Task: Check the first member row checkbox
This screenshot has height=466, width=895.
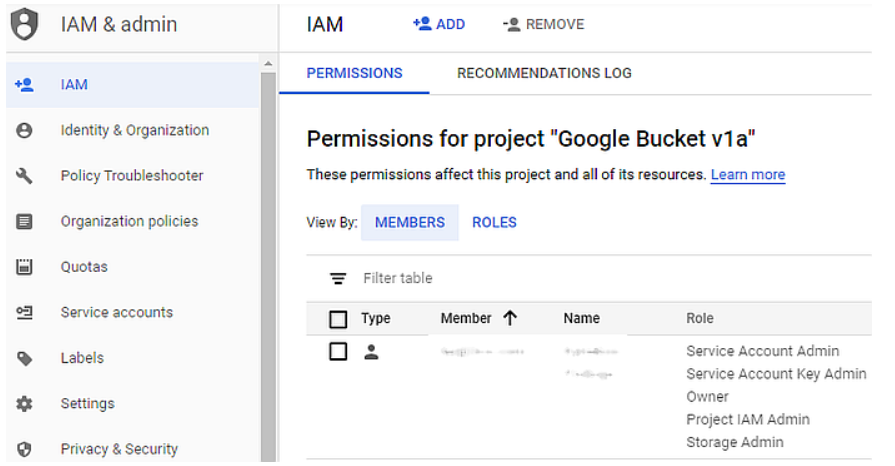Action: 338,351
